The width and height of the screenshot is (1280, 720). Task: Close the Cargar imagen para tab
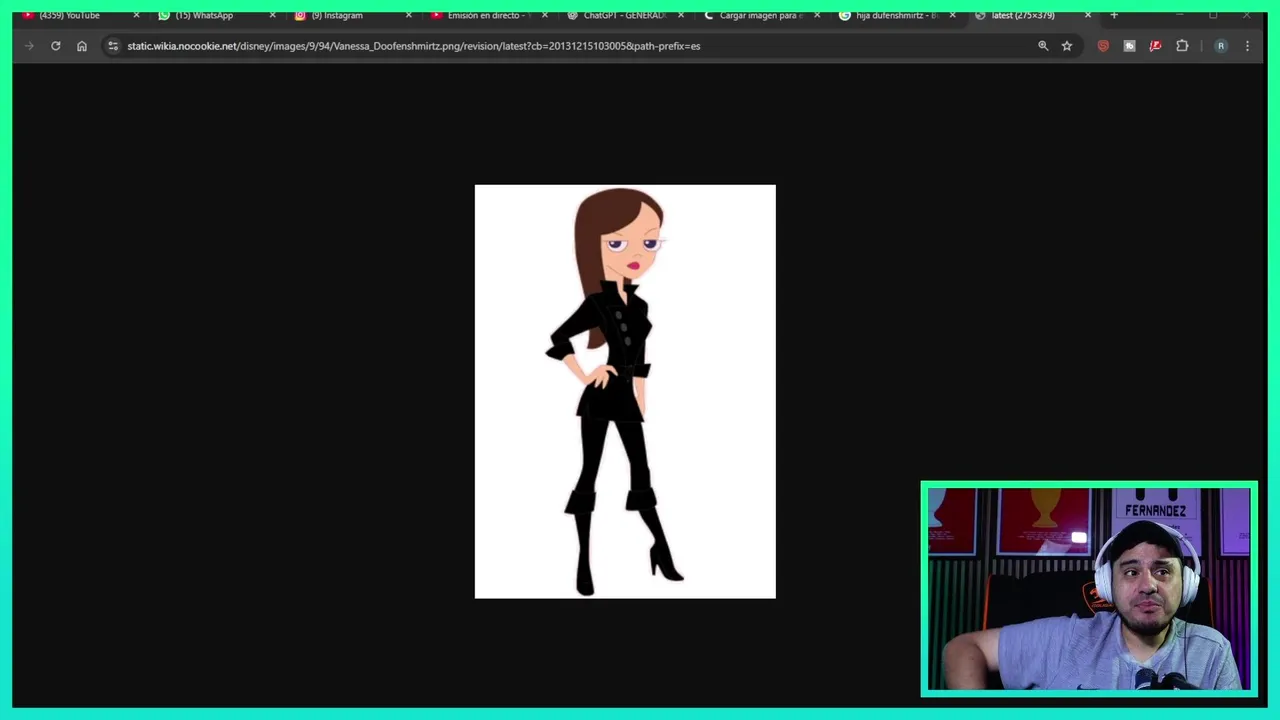817,15
